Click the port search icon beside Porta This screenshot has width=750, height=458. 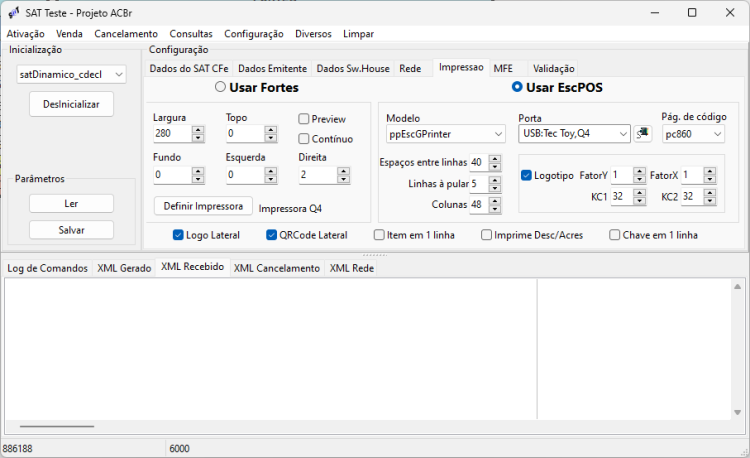(643, 133)
